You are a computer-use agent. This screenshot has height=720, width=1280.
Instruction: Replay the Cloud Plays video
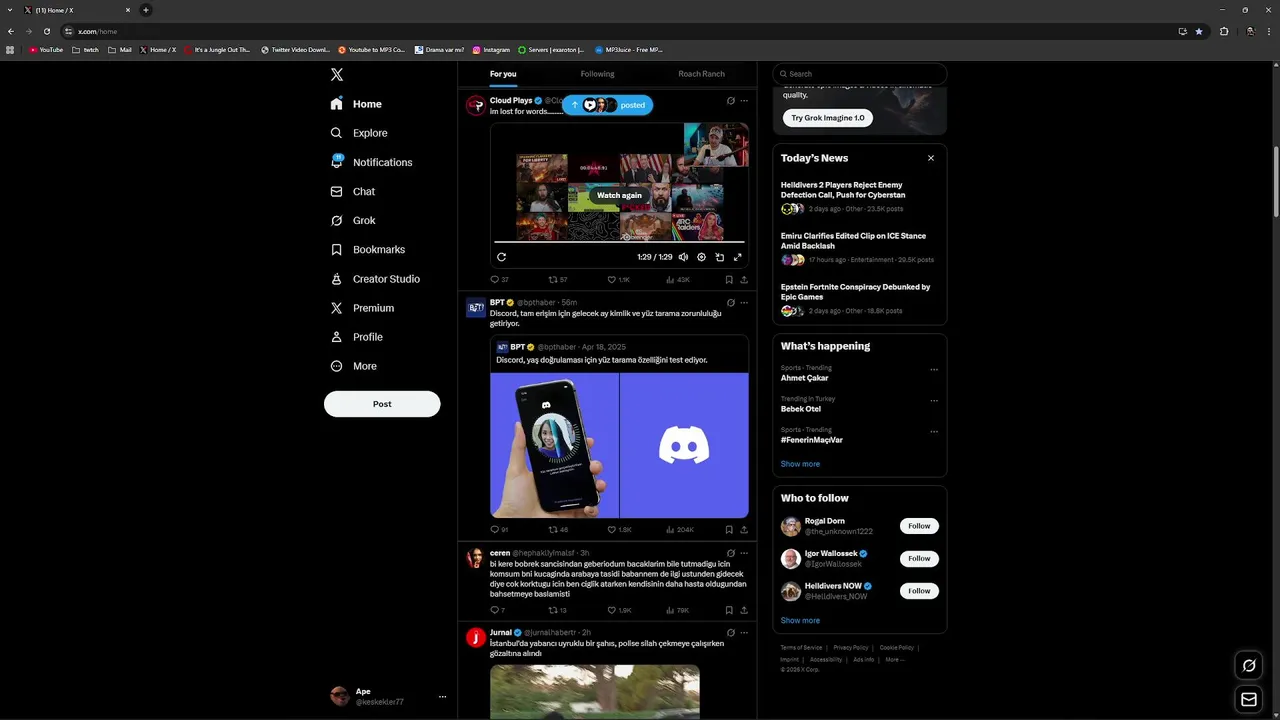pyautogui.click(x=501, y=257)
